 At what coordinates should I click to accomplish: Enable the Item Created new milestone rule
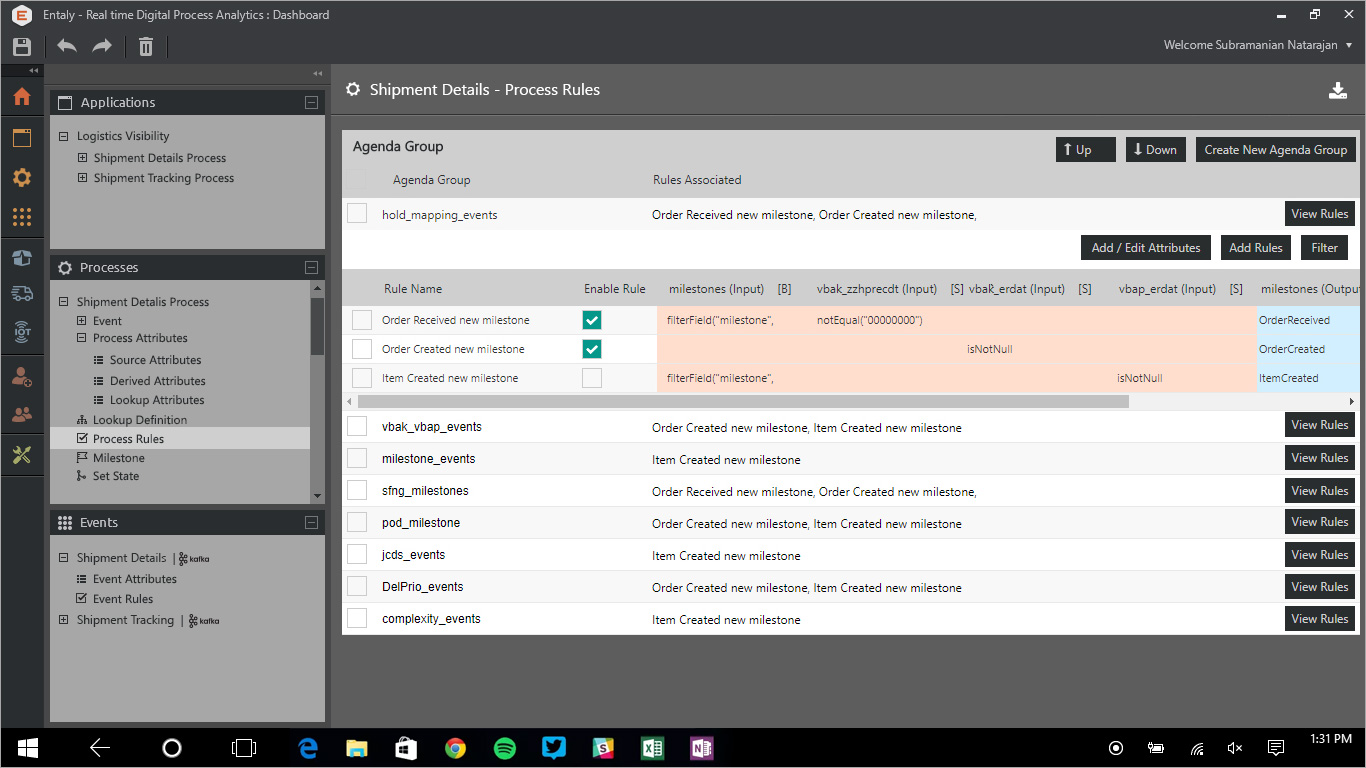(x=592, y=378)
